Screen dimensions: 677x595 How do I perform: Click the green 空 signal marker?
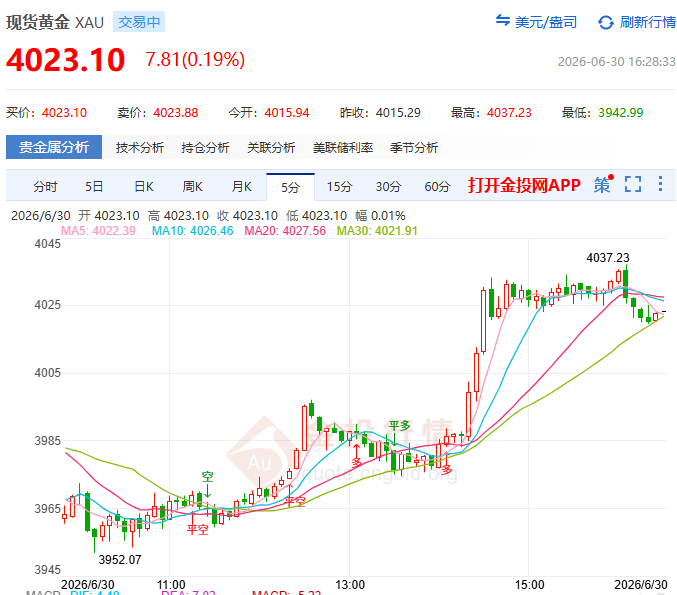pos(208,477)
